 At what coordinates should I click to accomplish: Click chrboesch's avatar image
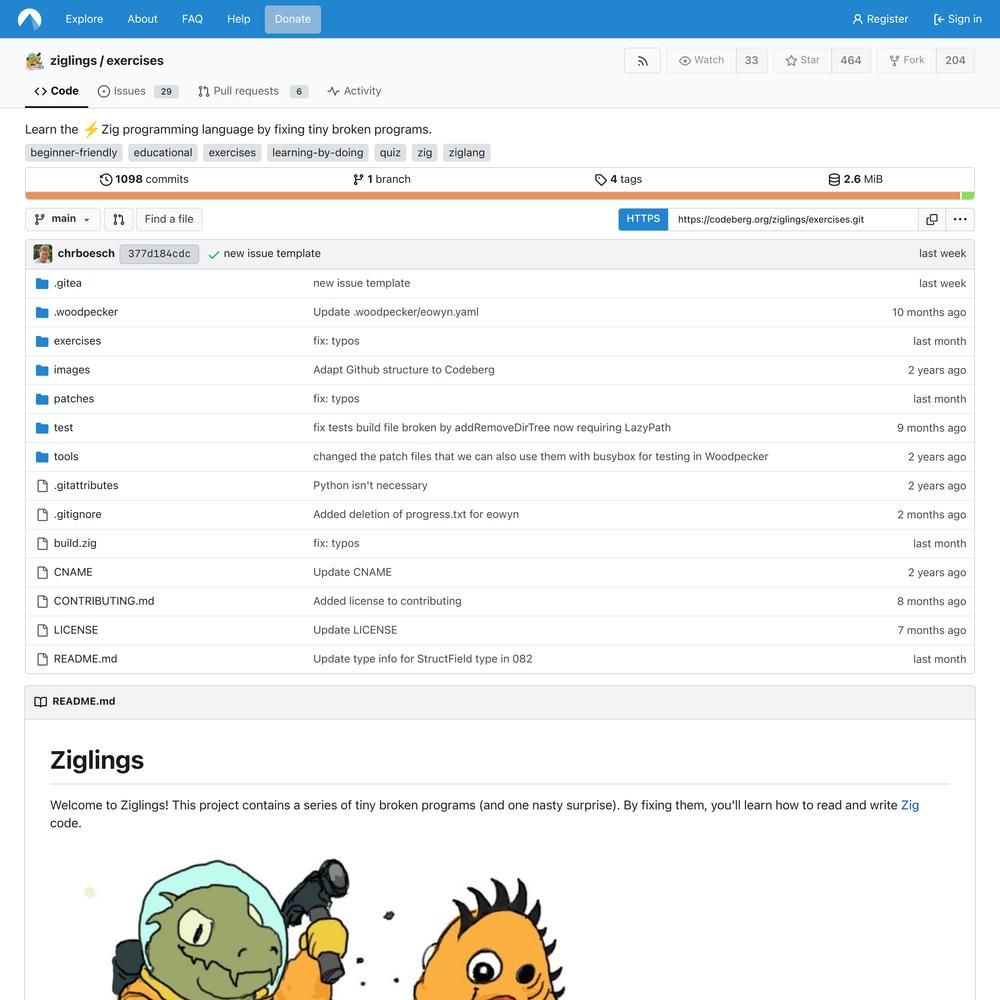[43, 253]
